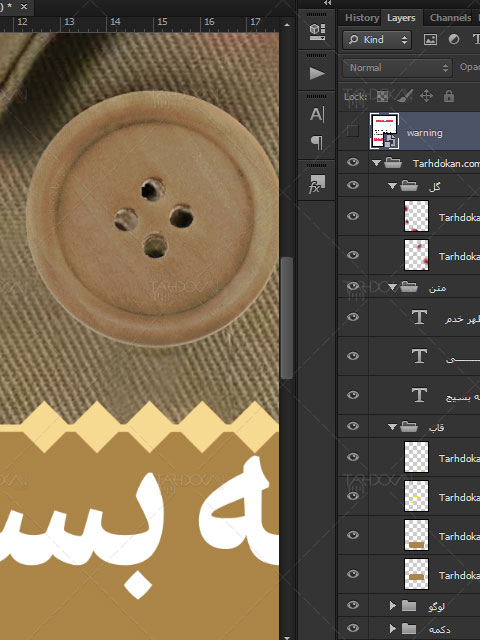Click the canvas vertical scrollbar thumb
This screenshot has height=640, width=480.
(287, 318)
